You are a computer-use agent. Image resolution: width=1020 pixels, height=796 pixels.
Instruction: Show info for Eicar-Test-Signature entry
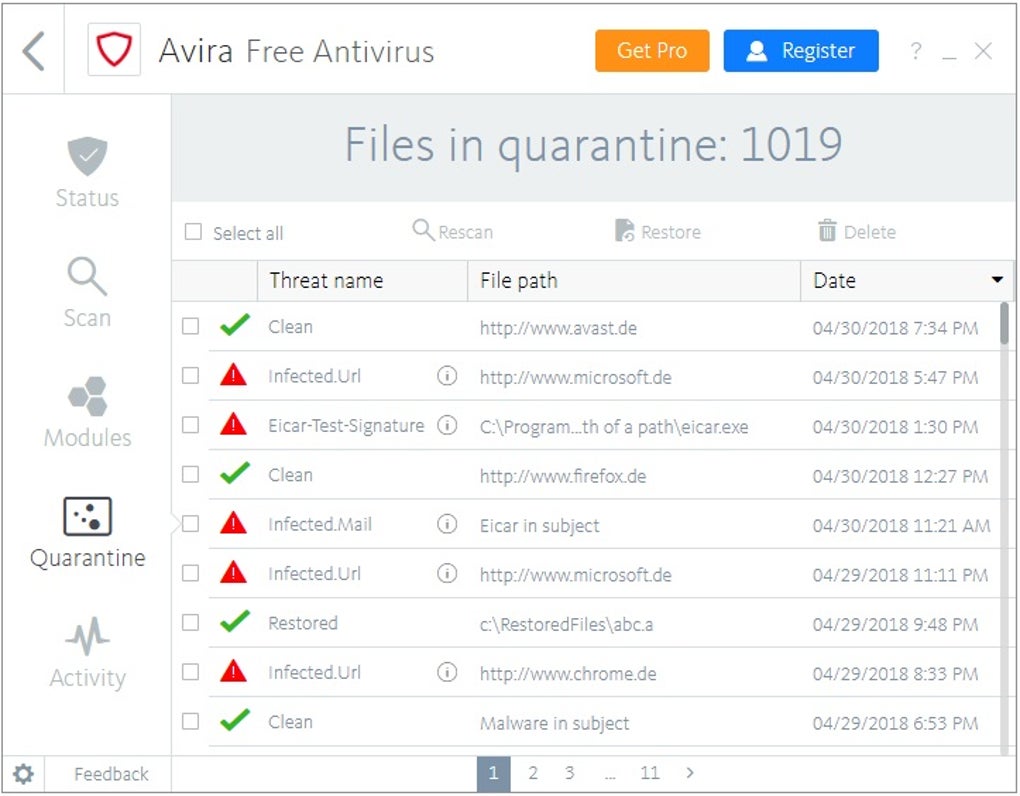[447, 425]
